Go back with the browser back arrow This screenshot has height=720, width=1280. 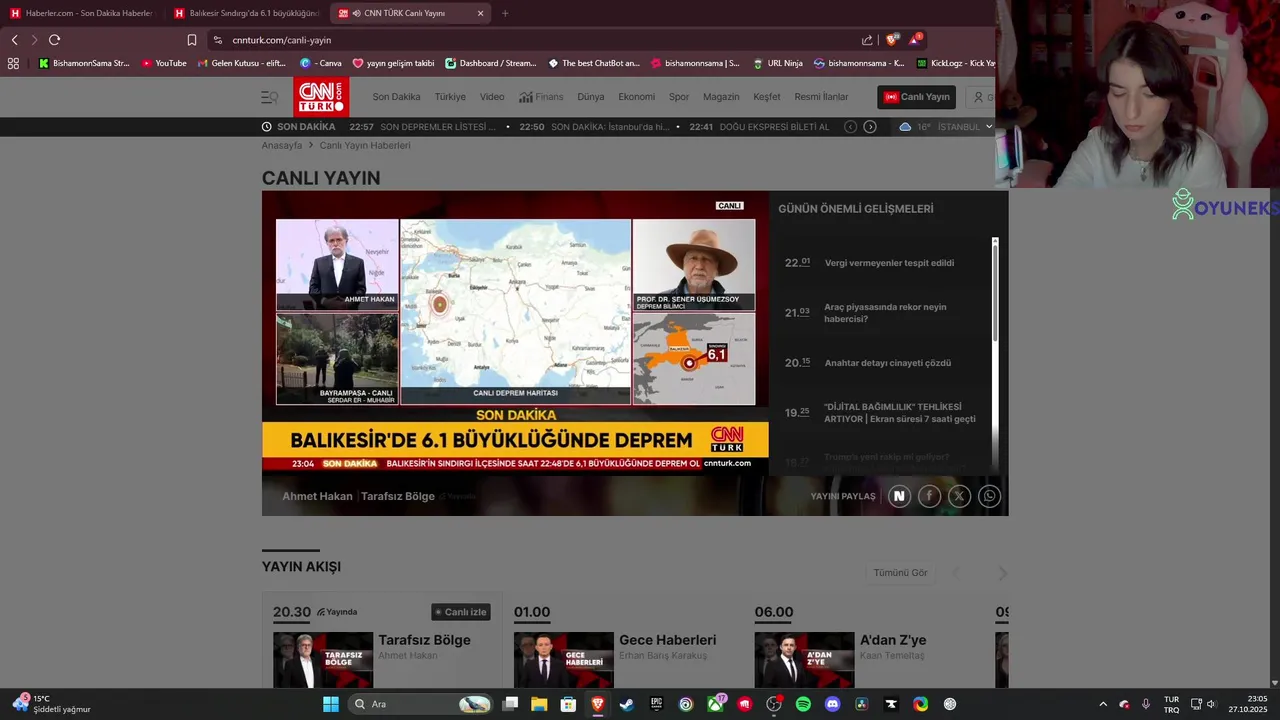[x=14, y=40]
